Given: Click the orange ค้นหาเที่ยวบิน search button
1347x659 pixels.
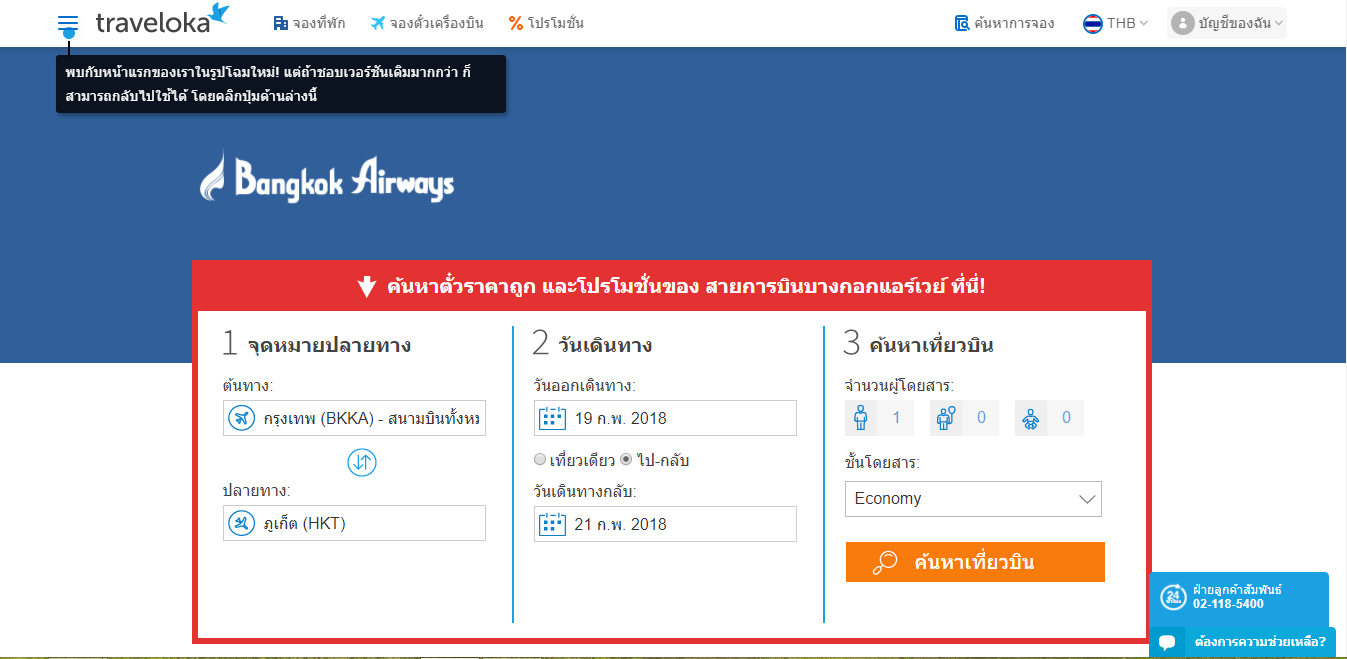Looking at the screenshot, I should point(975,562).
